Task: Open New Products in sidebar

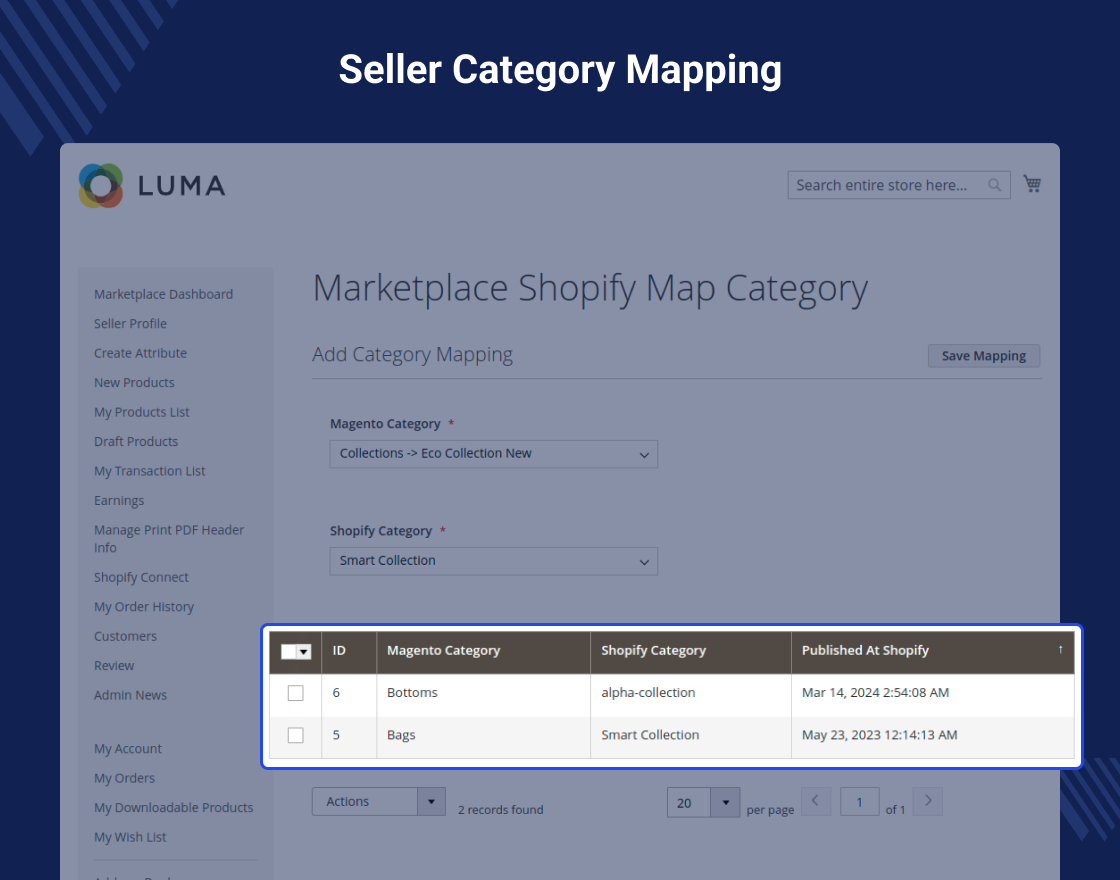Action: coord(134,383)
